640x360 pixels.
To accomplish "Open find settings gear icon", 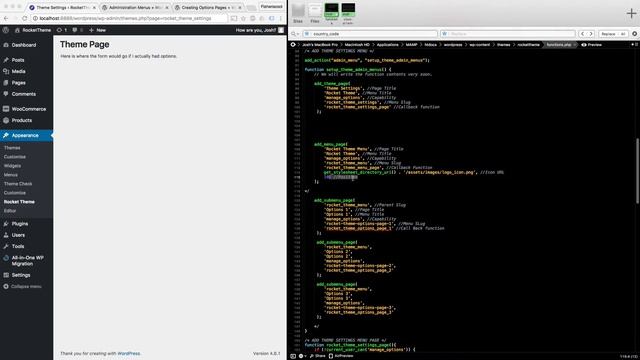I will 634,34.
